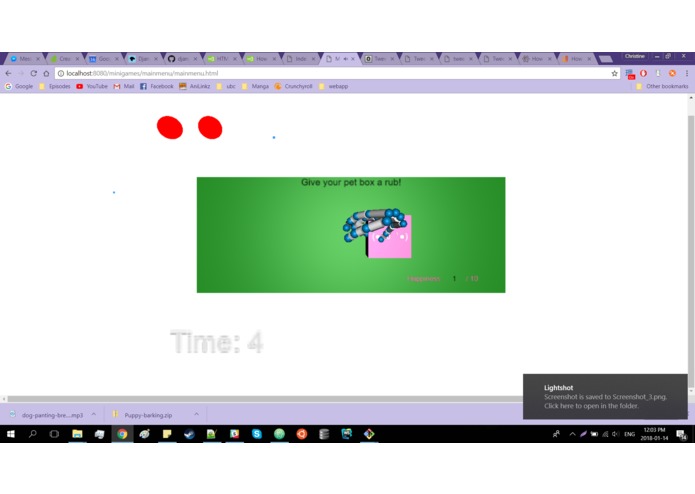Click the Chrome taskbar icon

pyautogui.click(x=122, y=434)
